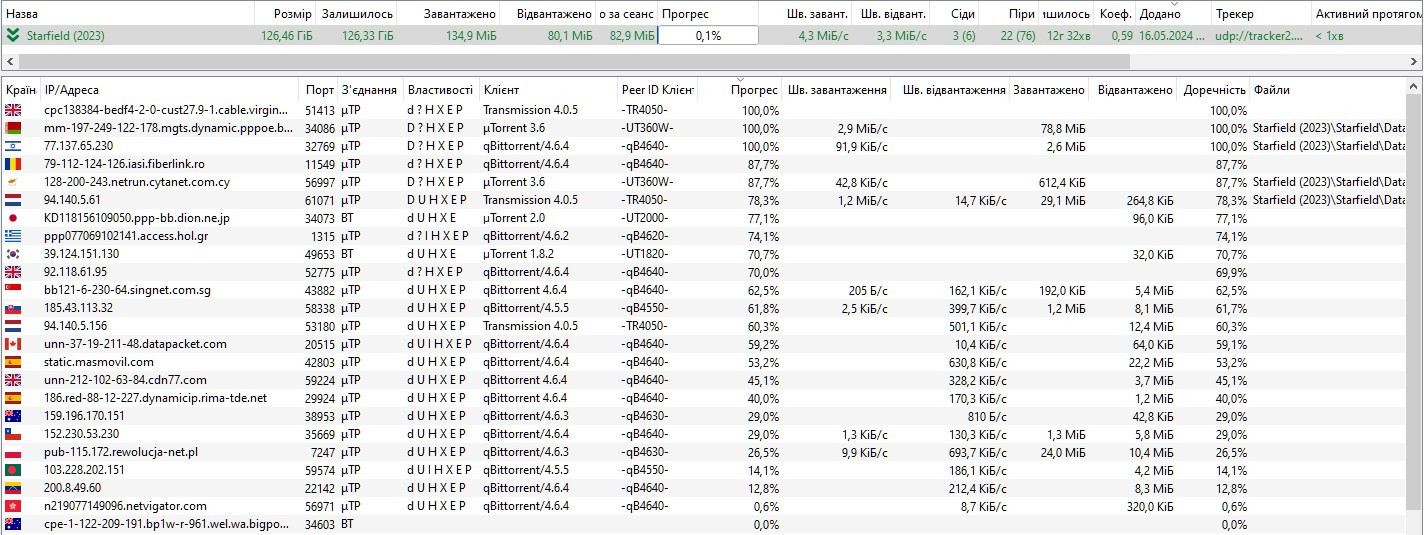Image resolution: width=1424 pixels, height=535 pixels.
Task: Click the Bangladesh flag next to 103.228.202.151
Action: 13,470
